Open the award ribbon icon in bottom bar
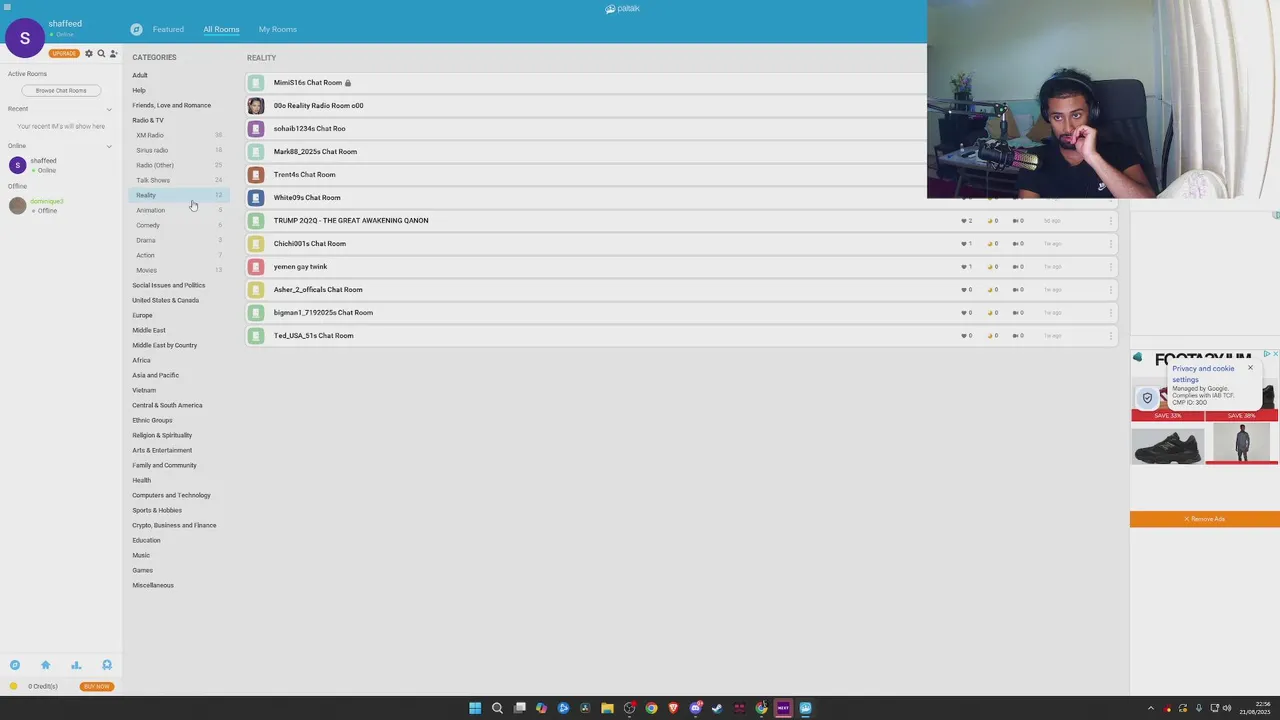Viewport: 1280px width, 720px height. [107, 665]
